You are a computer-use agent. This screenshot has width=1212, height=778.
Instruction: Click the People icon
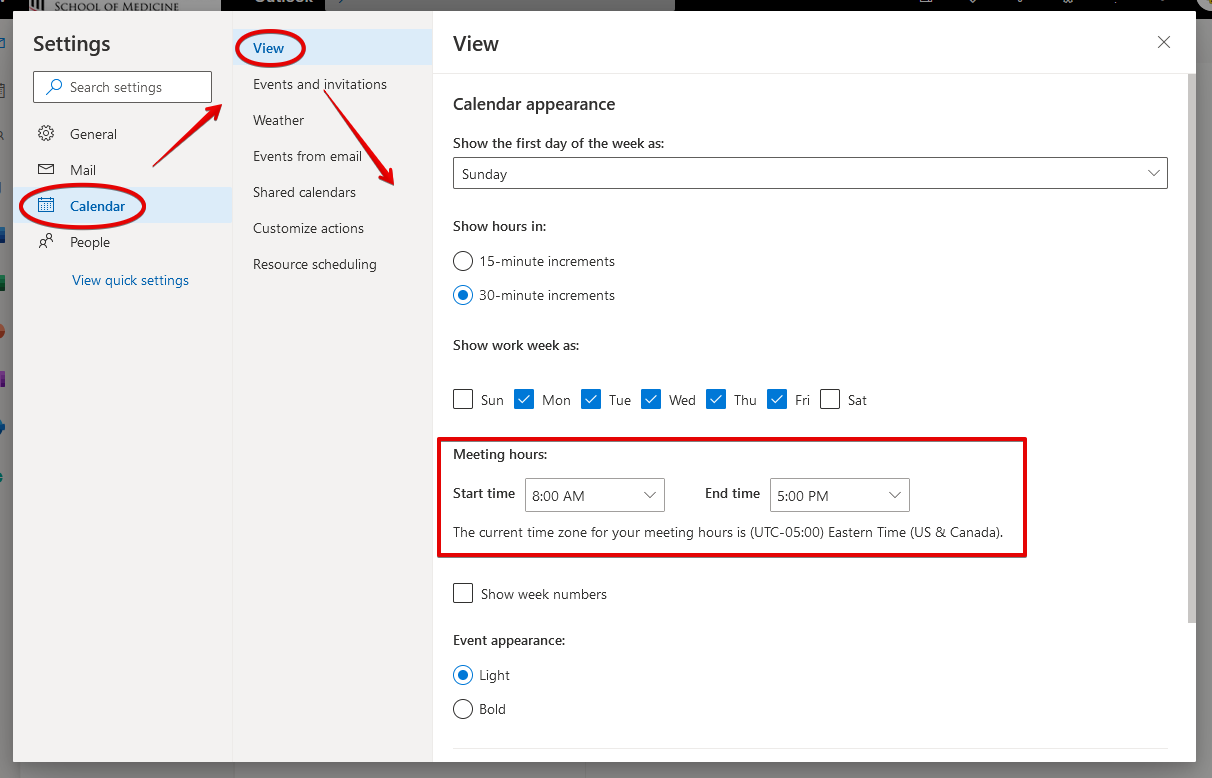click(46, 242)
